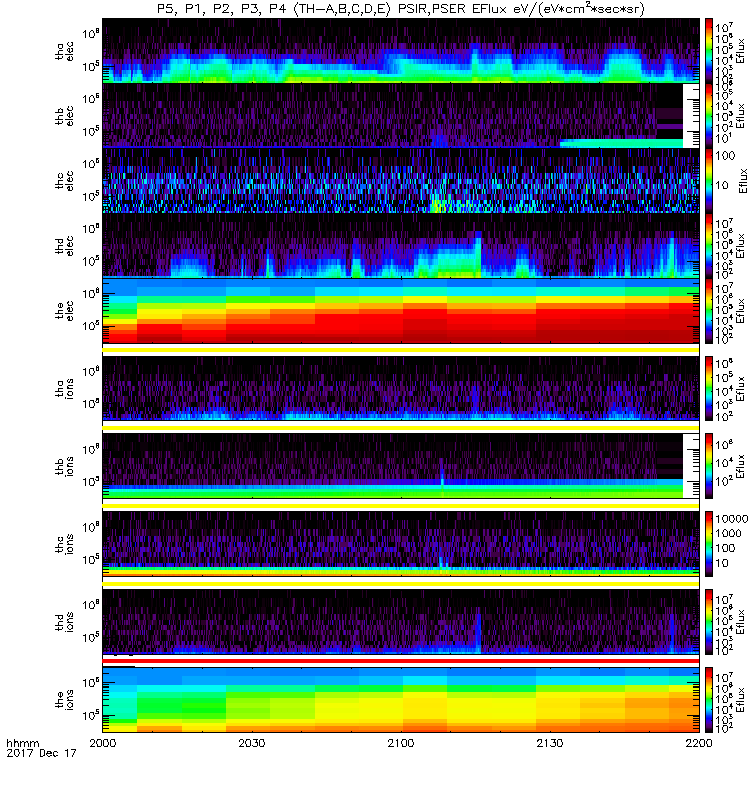Click the 2130 time axis label
750x800 pixels.
549,743
